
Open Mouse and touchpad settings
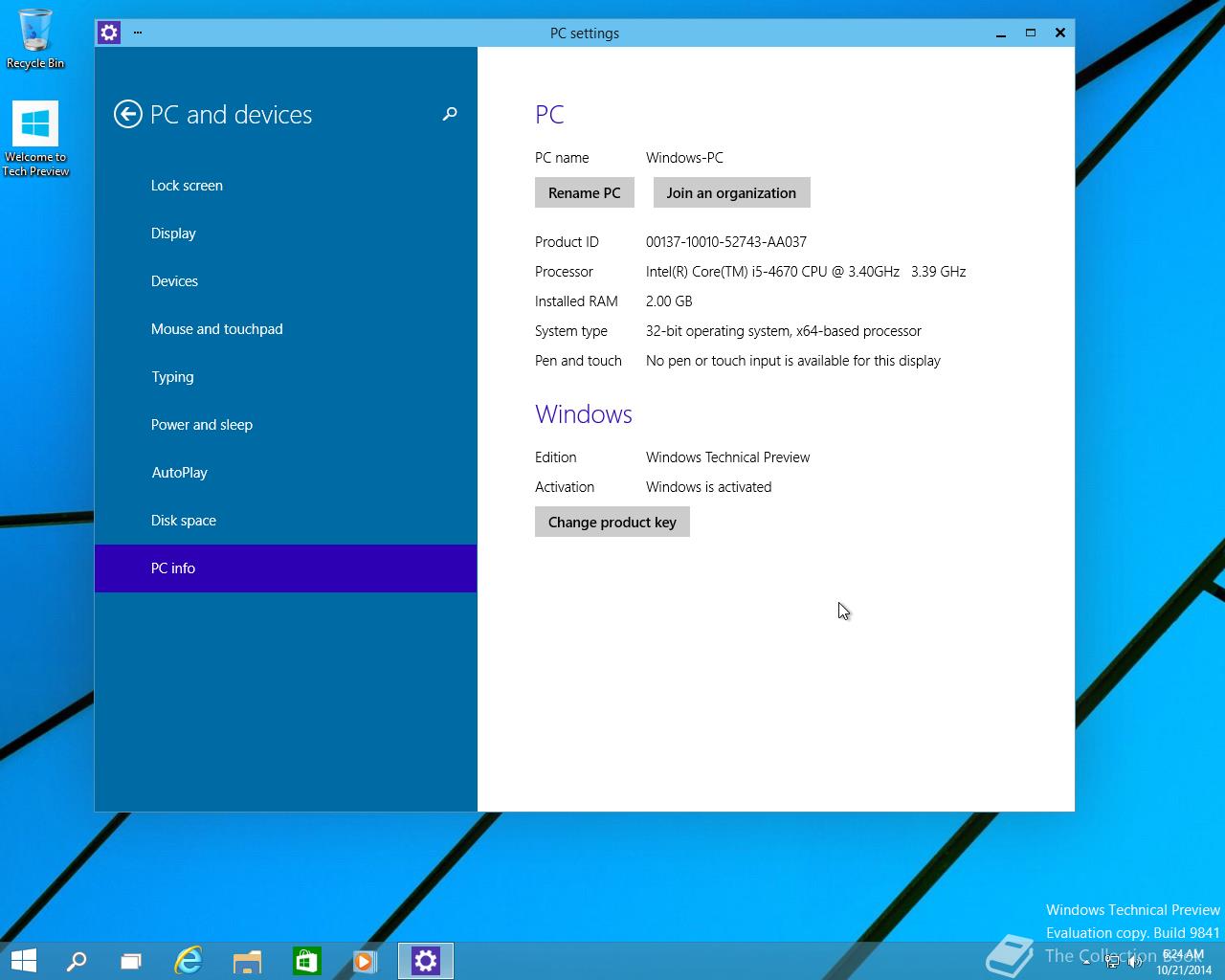285,329
